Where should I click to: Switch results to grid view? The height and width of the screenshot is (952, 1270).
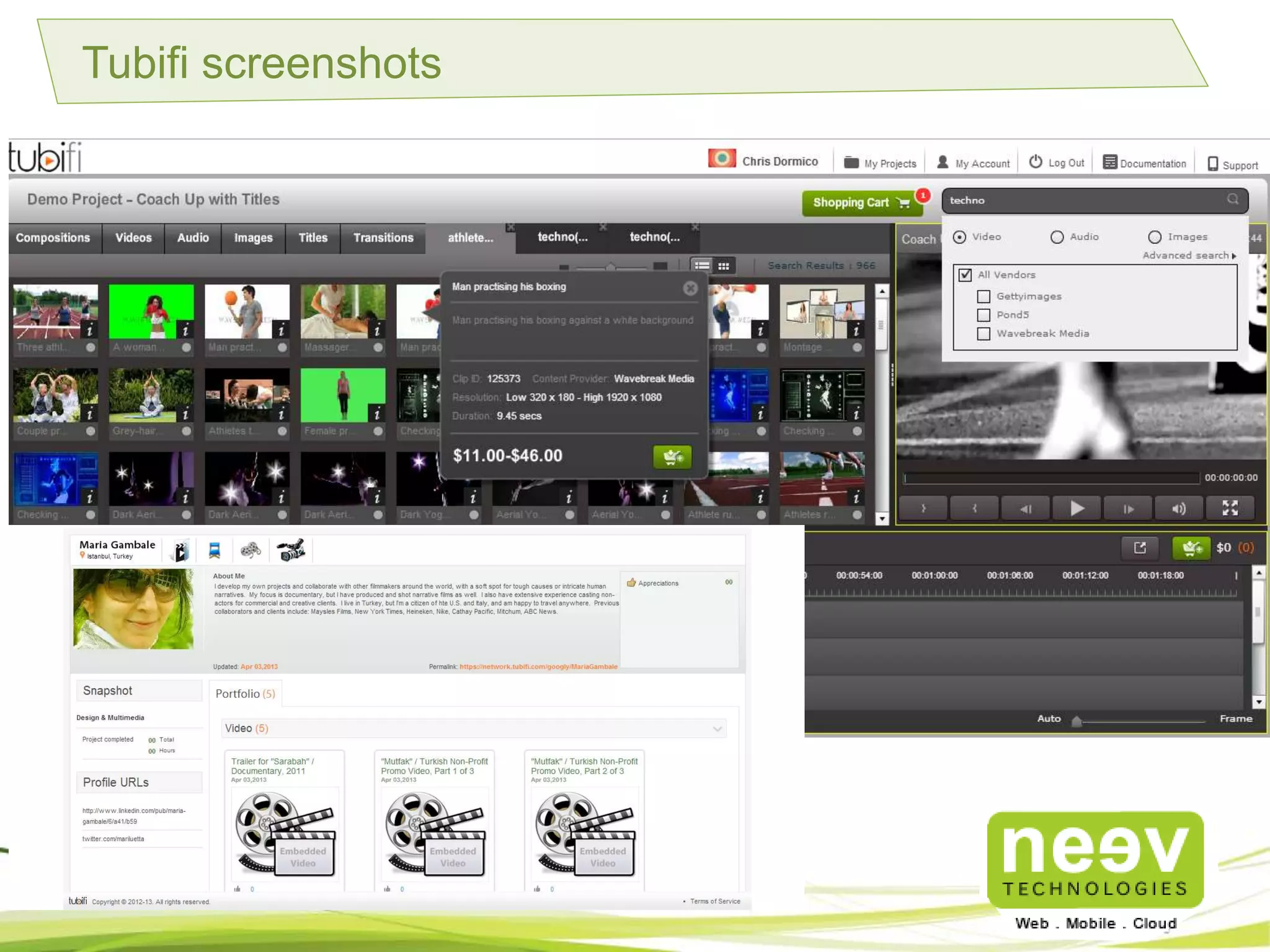pos(724,266)
